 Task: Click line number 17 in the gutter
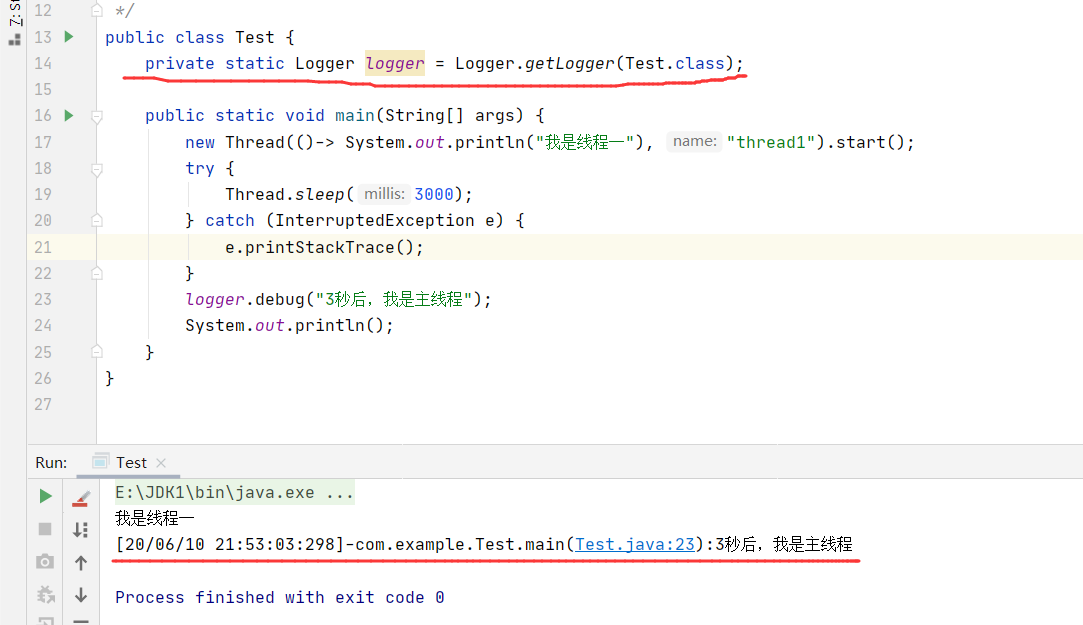43,142
